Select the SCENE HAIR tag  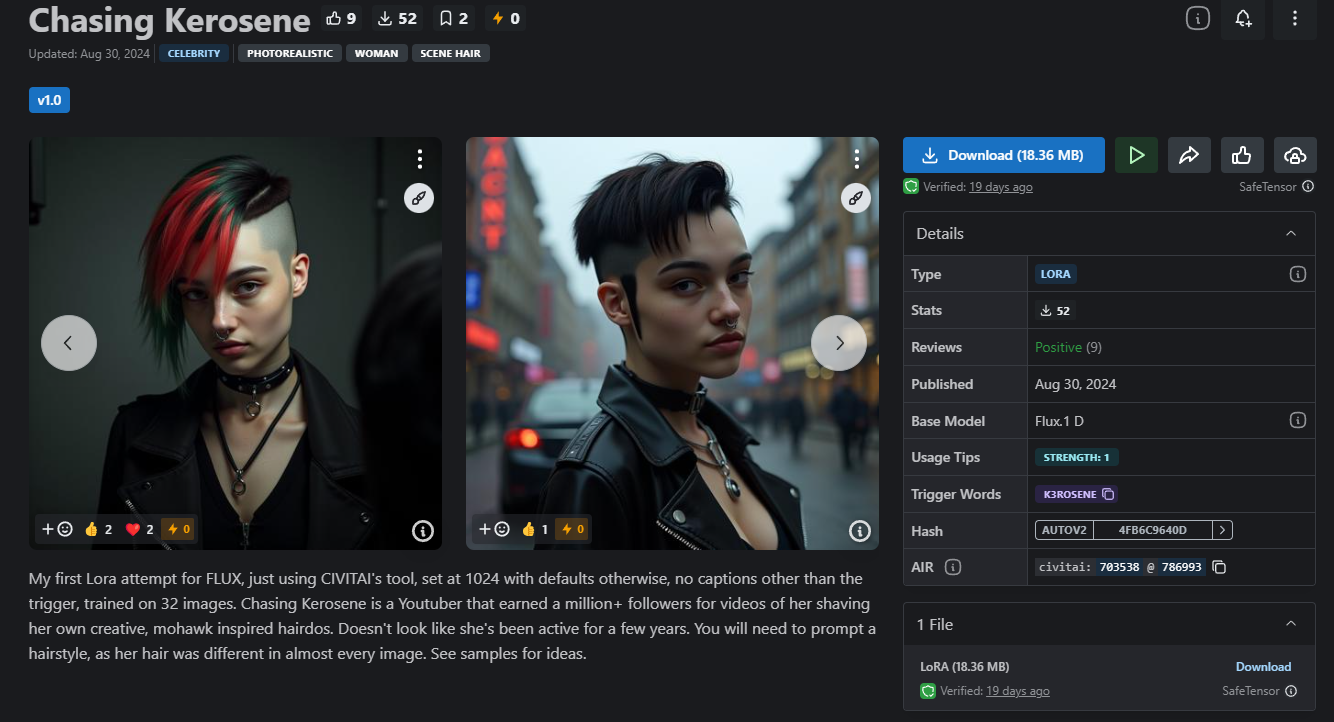pyautogui.click(x=451, y=53)
